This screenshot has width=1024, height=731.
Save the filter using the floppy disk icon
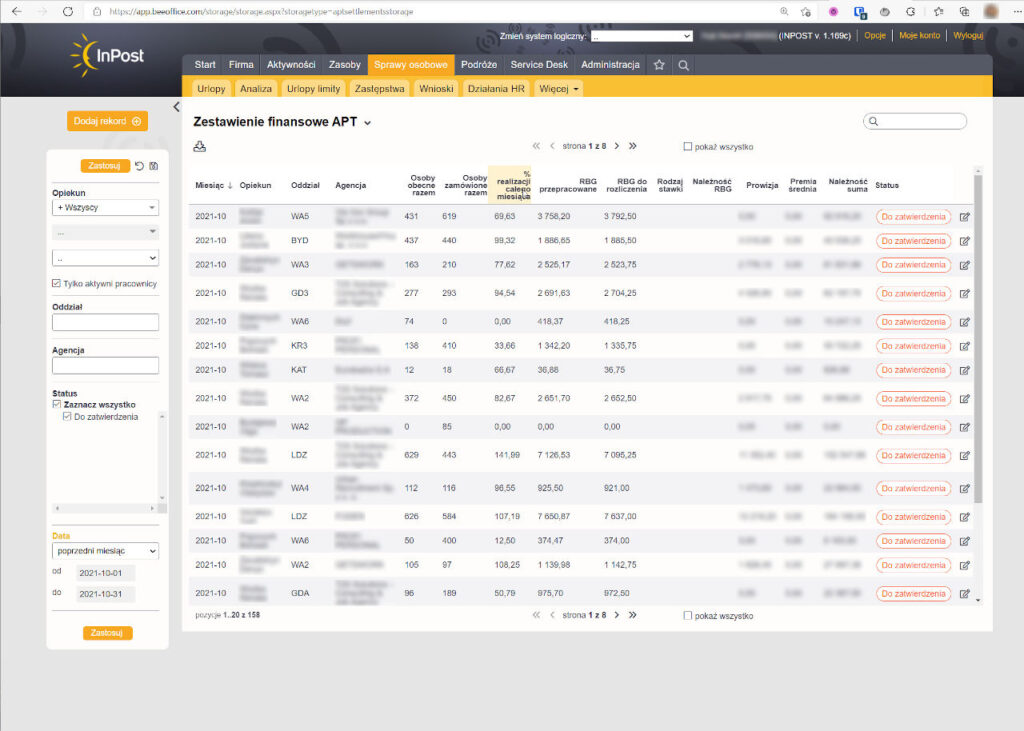(153, 166)
